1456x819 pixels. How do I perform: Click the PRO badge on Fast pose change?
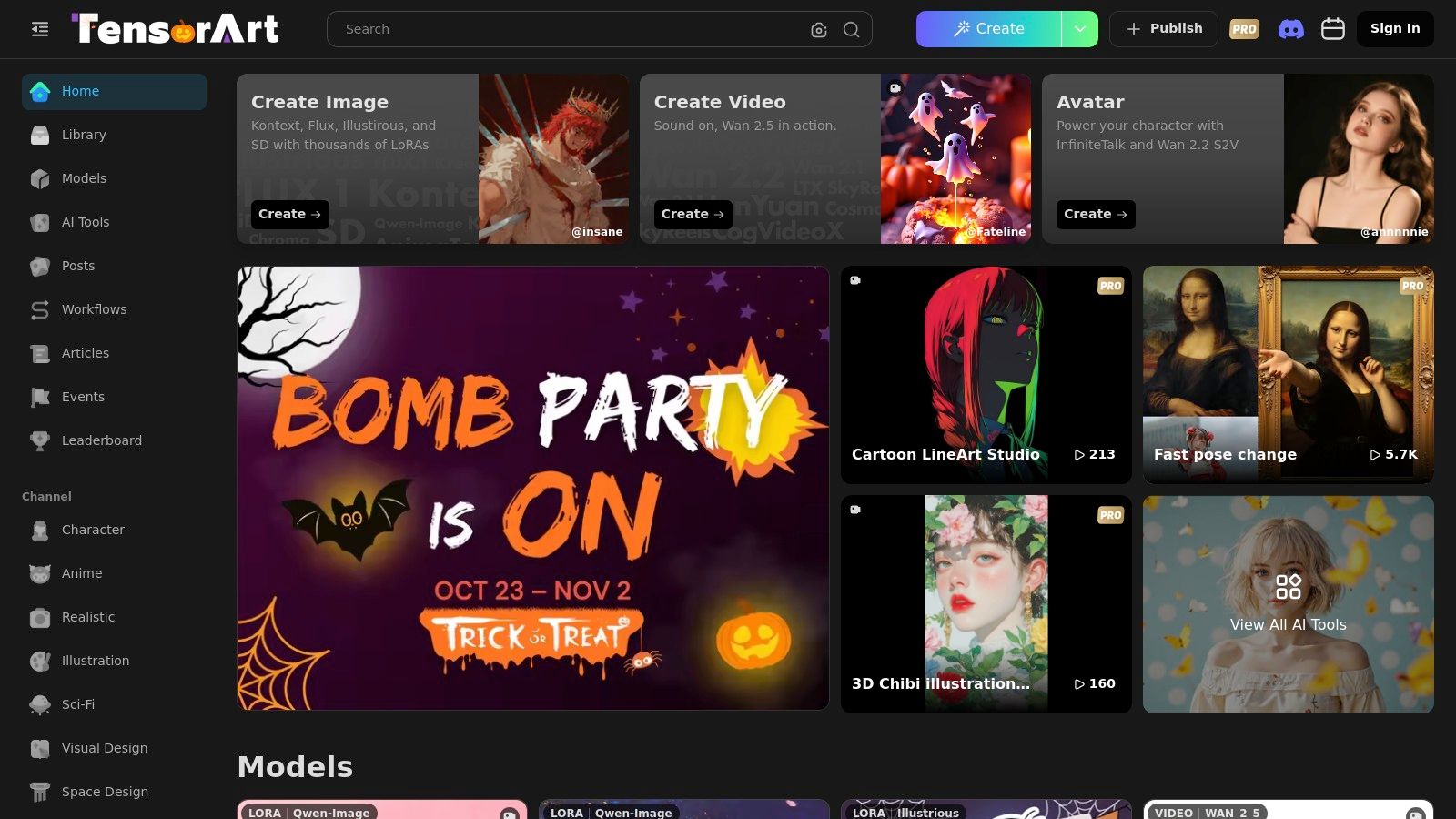pos(1412,286)
